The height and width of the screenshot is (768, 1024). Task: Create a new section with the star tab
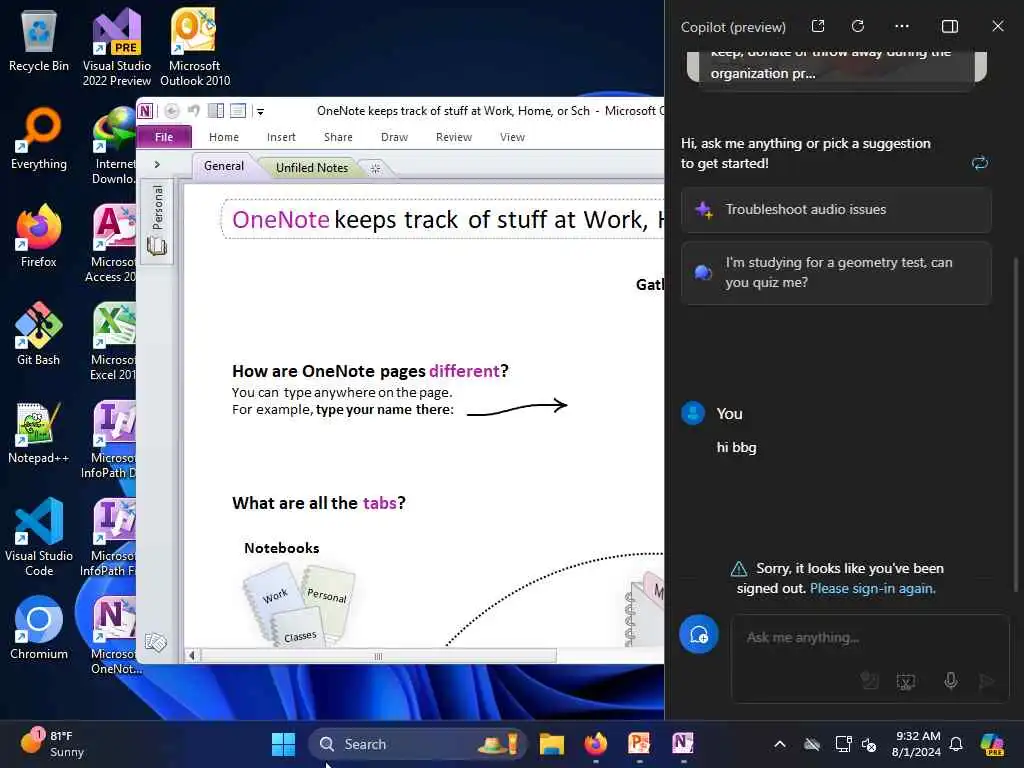click(x=376, y=168)
